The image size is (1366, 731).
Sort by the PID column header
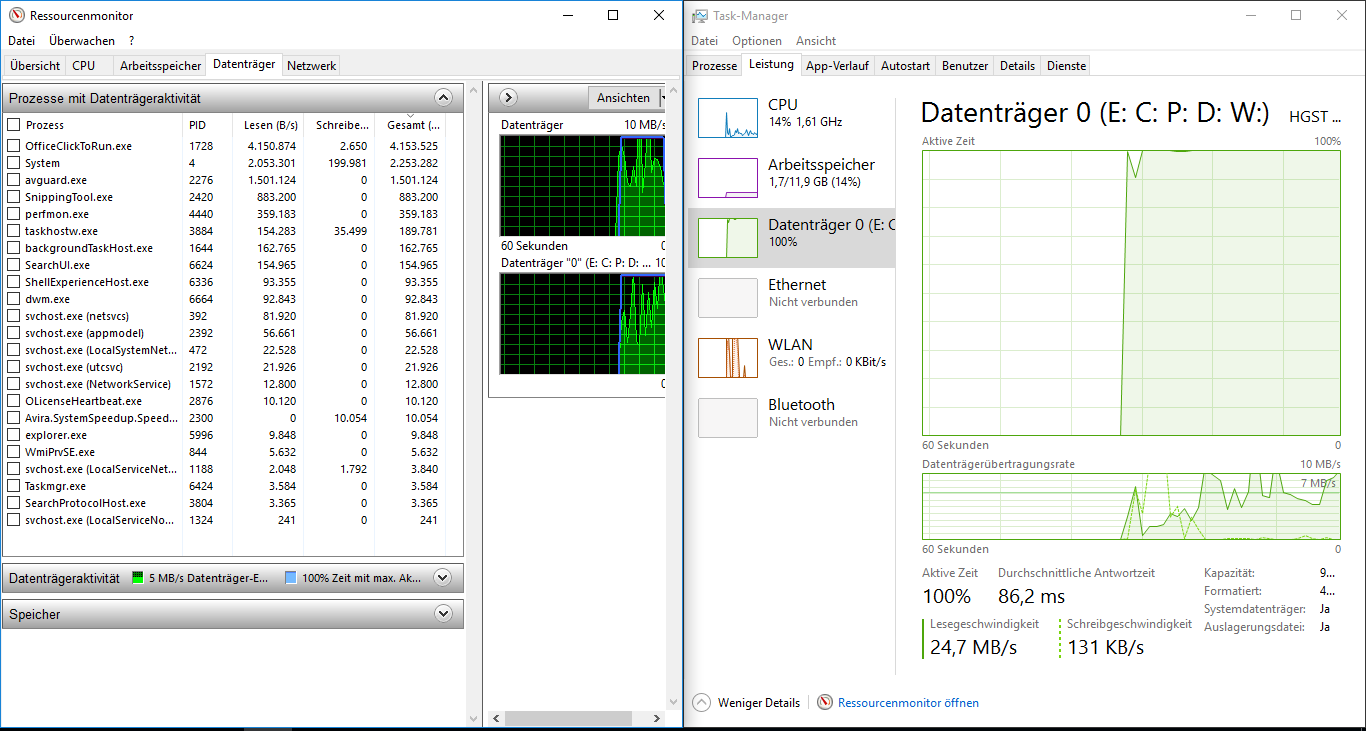tap(207, 125)
